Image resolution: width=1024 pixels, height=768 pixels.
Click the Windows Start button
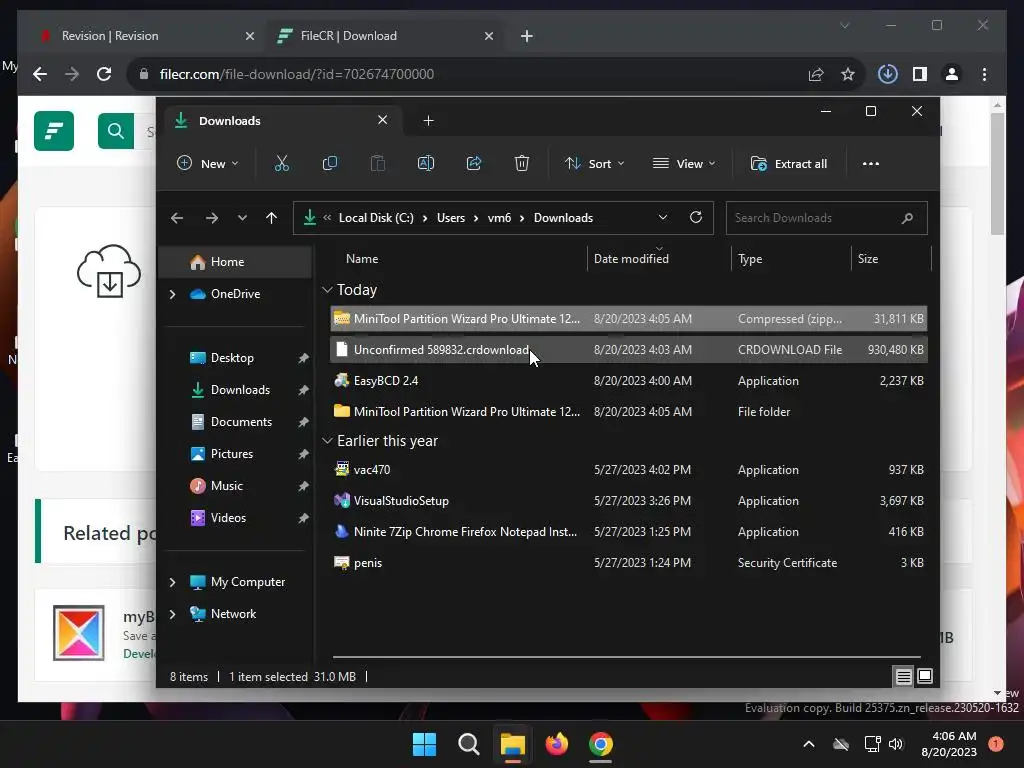click(424, 744)
